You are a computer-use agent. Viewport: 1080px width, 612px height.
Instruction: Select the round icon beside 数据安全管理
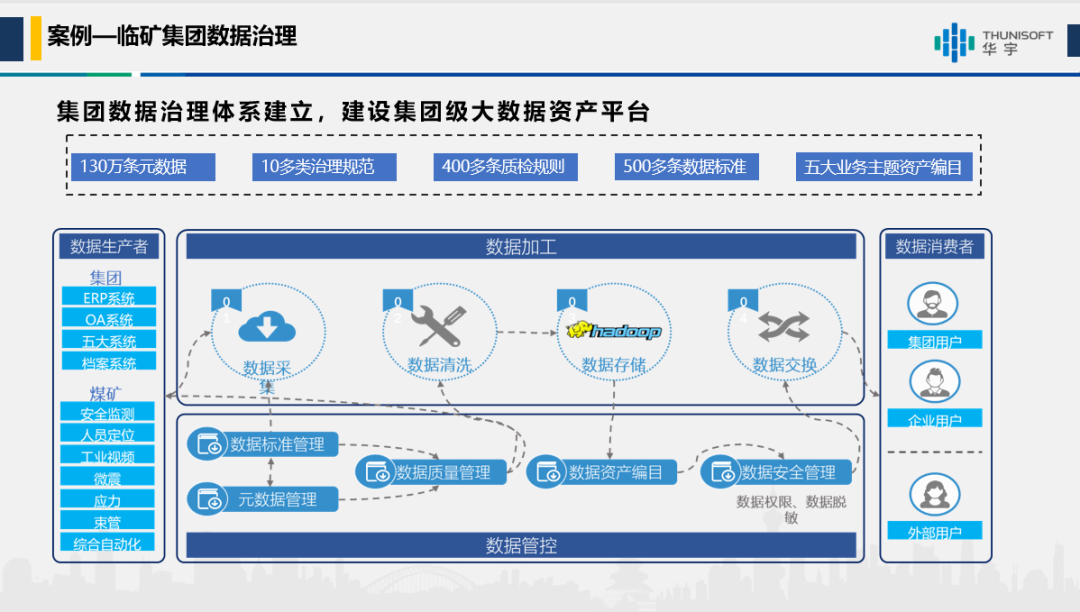pos(720,472)
